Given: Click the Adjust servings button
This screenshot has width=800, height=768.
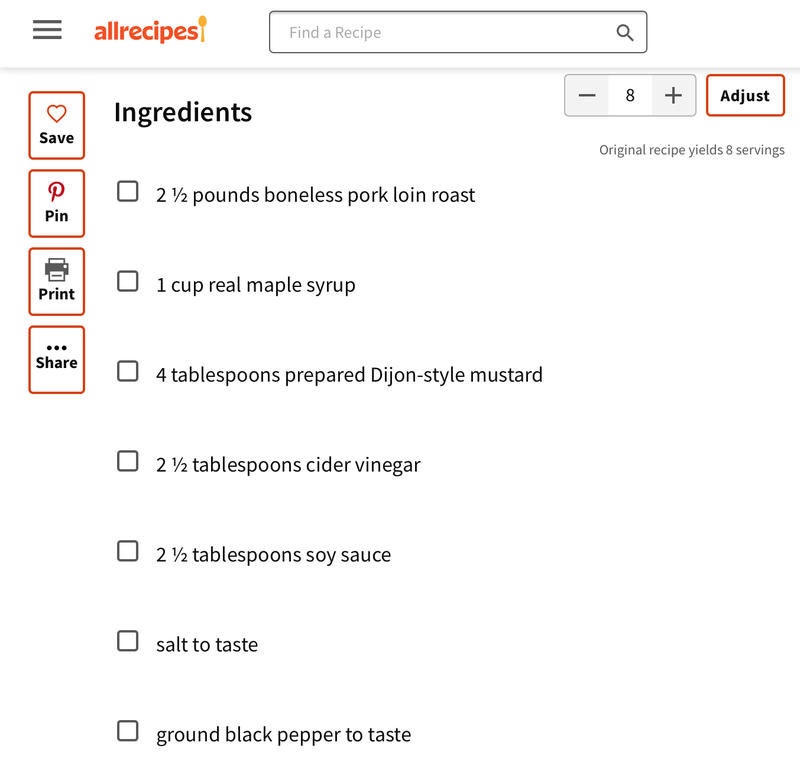Looking at the screenshot, I should tap(745, 95).
